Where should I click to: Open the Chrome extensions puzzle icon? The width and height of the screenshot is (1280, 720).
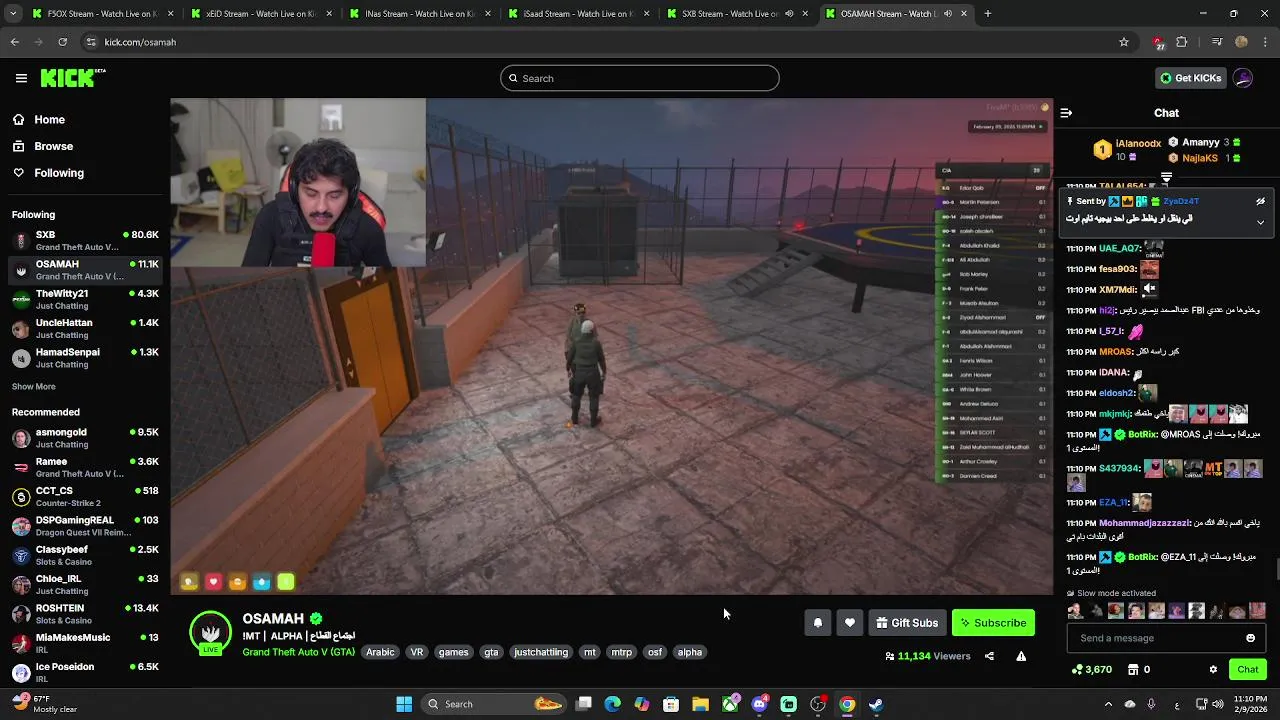1182,42
